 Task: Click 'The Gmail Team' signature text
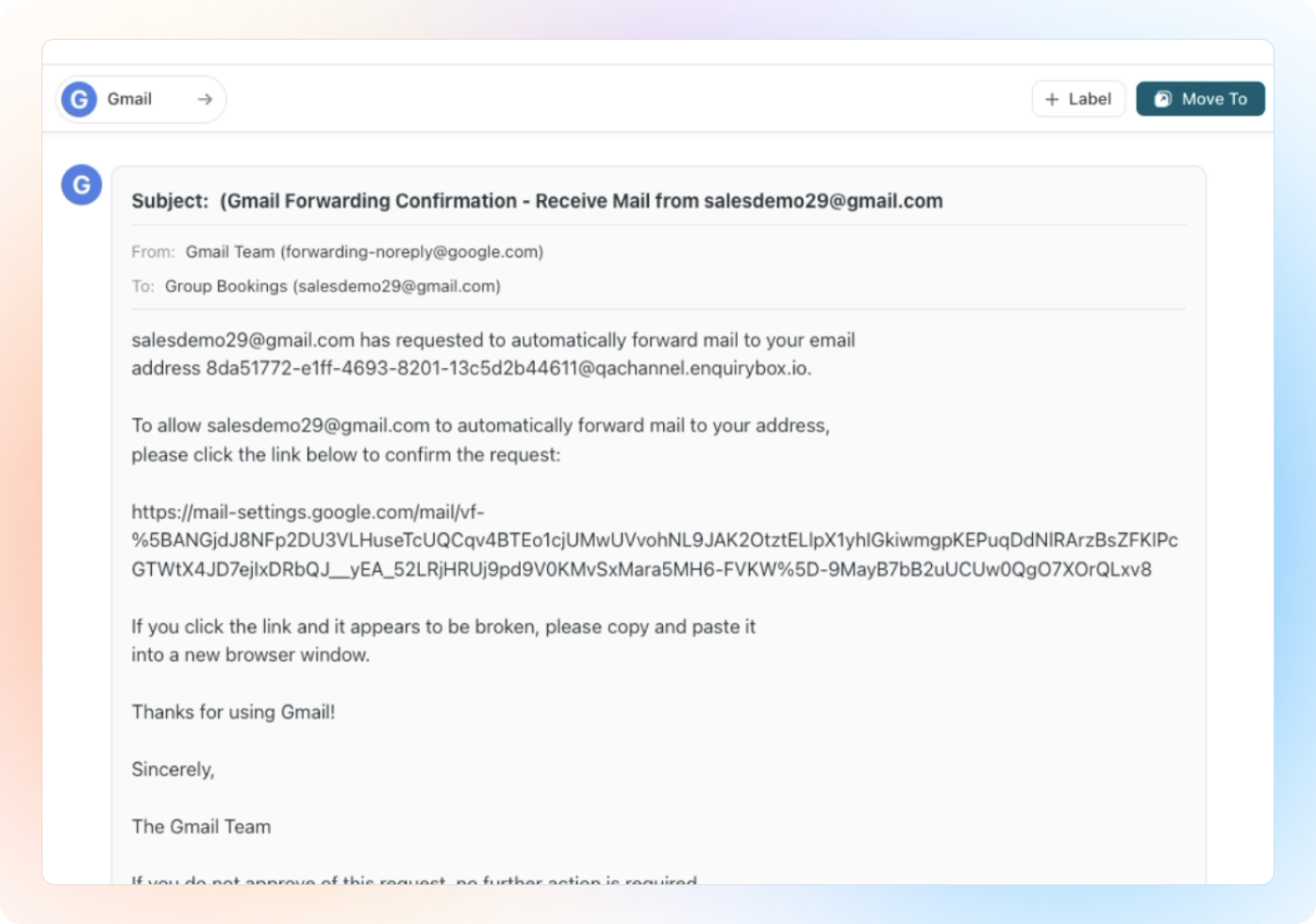pos(201,827)
